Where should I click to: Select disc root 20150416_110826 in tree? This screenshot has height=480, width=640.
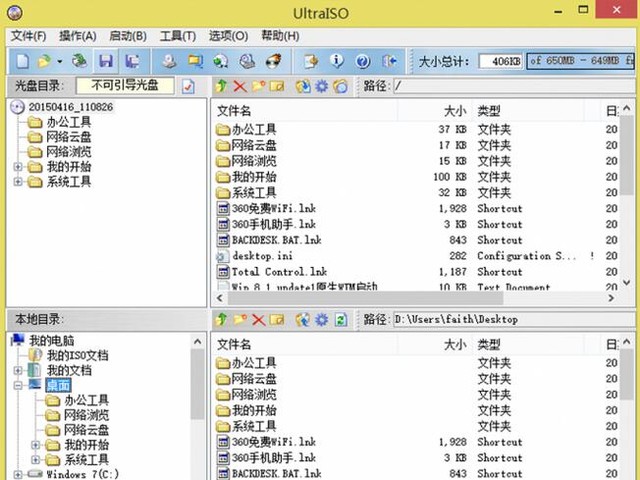click(70, 107)
